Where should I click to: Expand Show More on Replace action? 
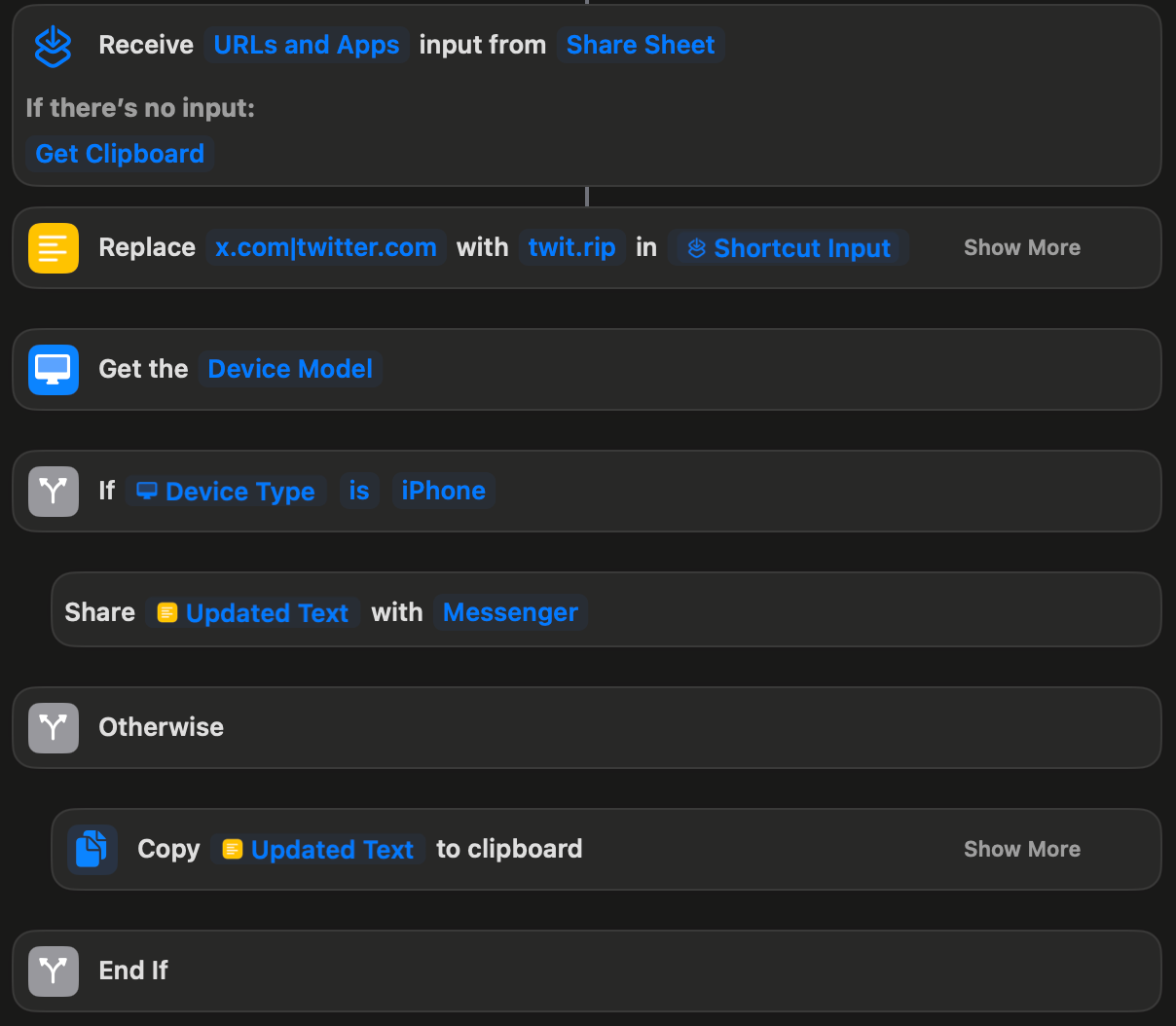pos(1021,248)
